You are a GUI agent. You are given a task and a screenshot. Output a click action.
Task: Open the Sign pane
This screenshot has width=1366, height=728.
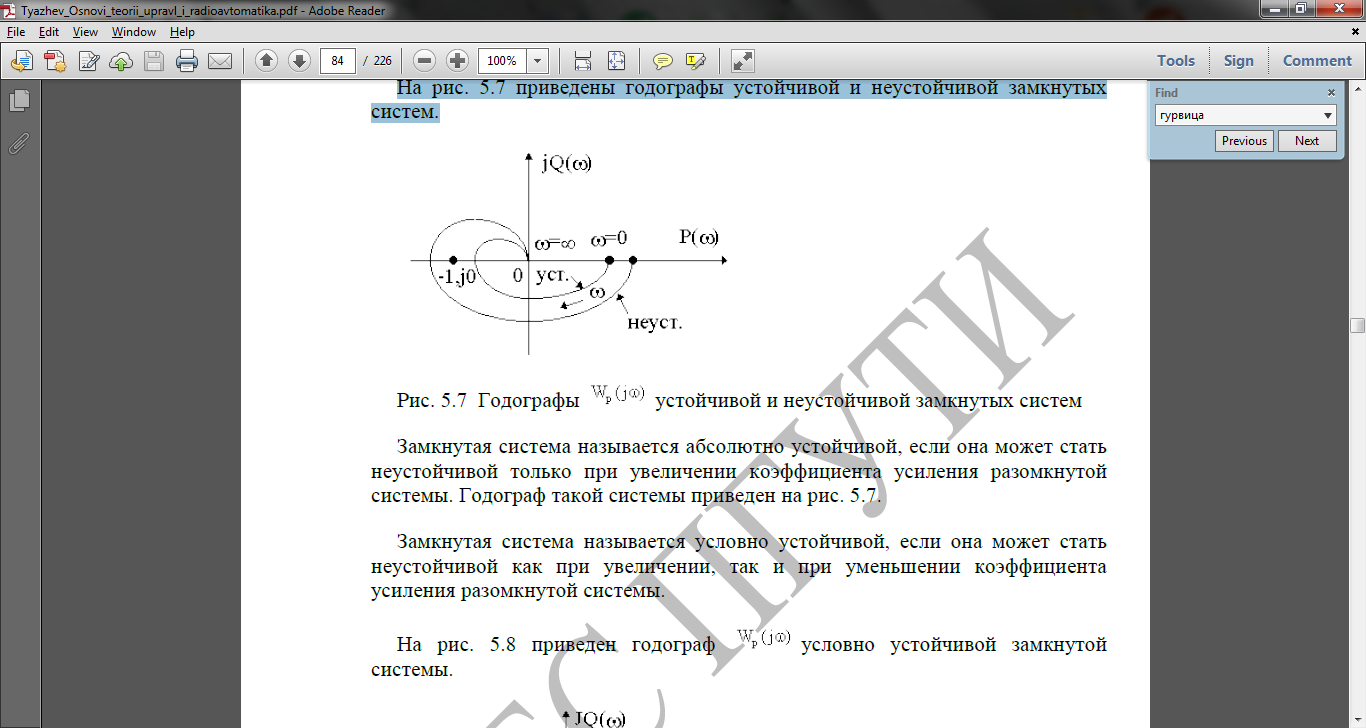pos(1238,61)
